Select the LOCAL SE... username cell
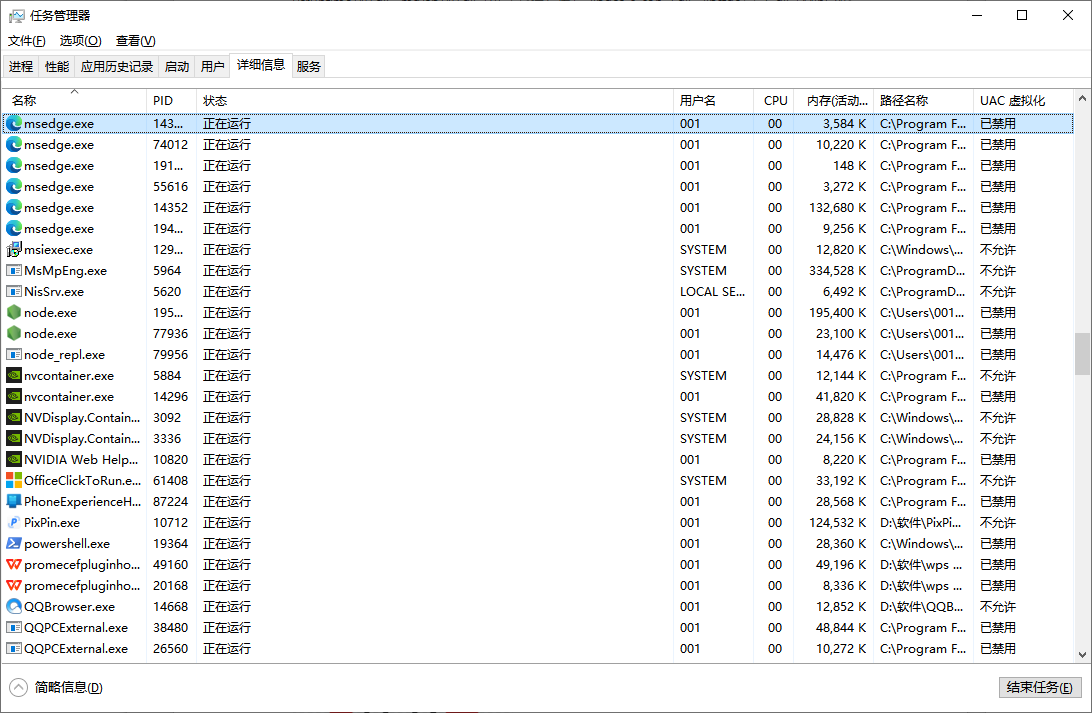Image resolution: width=1092 pixels, height=713 pixels. click(712, 291)
